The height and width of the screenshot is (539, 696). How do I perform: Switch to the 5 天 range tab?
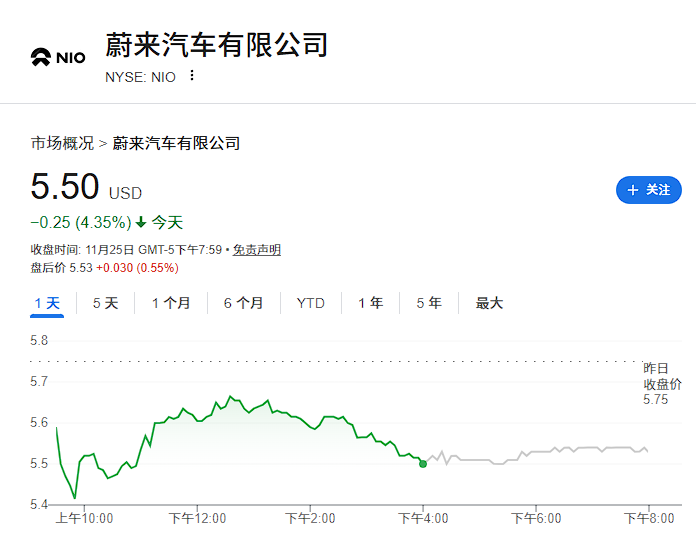[x=106, y=303]
